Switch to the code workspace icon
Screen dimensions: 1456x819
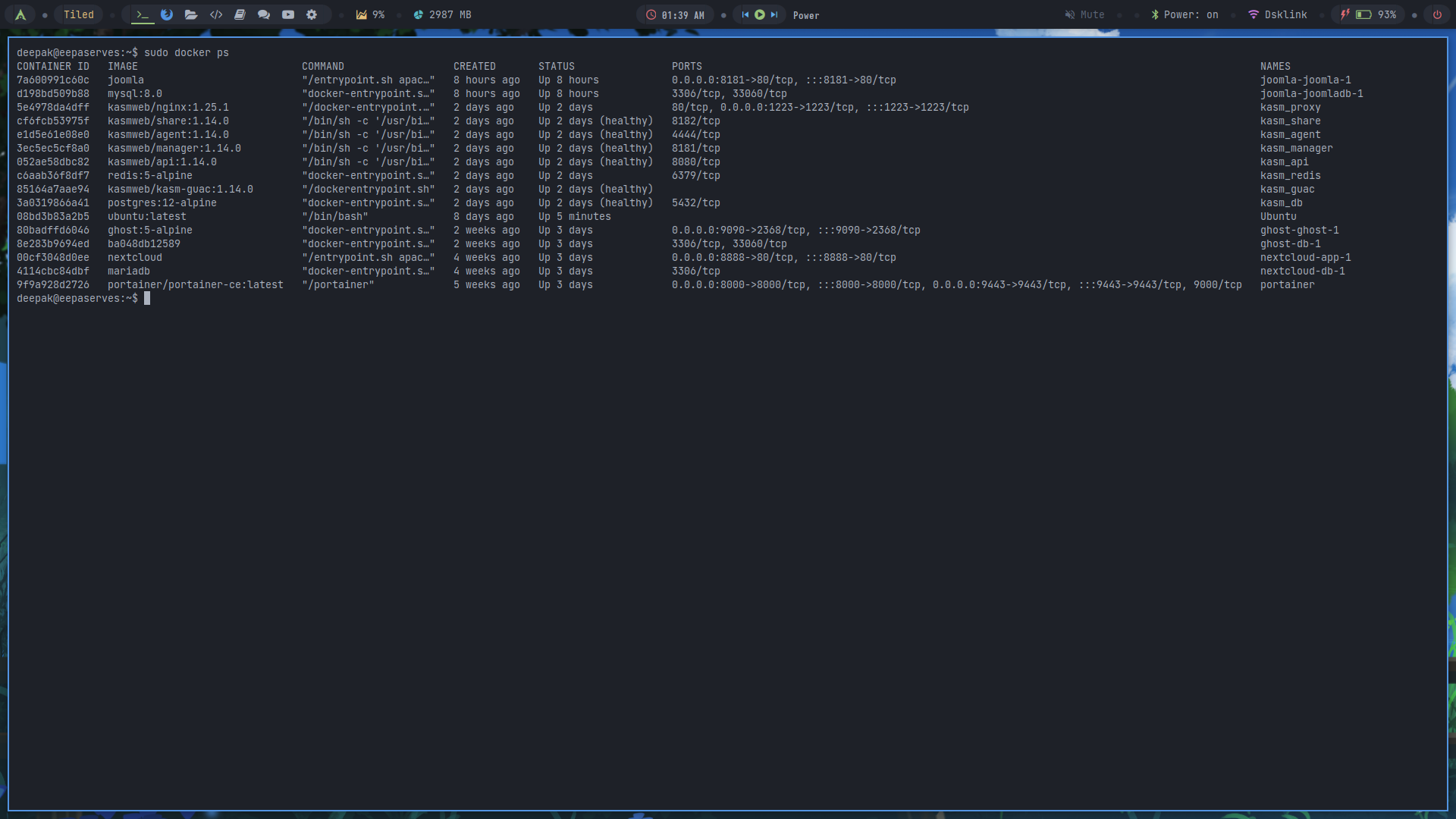pyautogui.click(x=216, y=14)
